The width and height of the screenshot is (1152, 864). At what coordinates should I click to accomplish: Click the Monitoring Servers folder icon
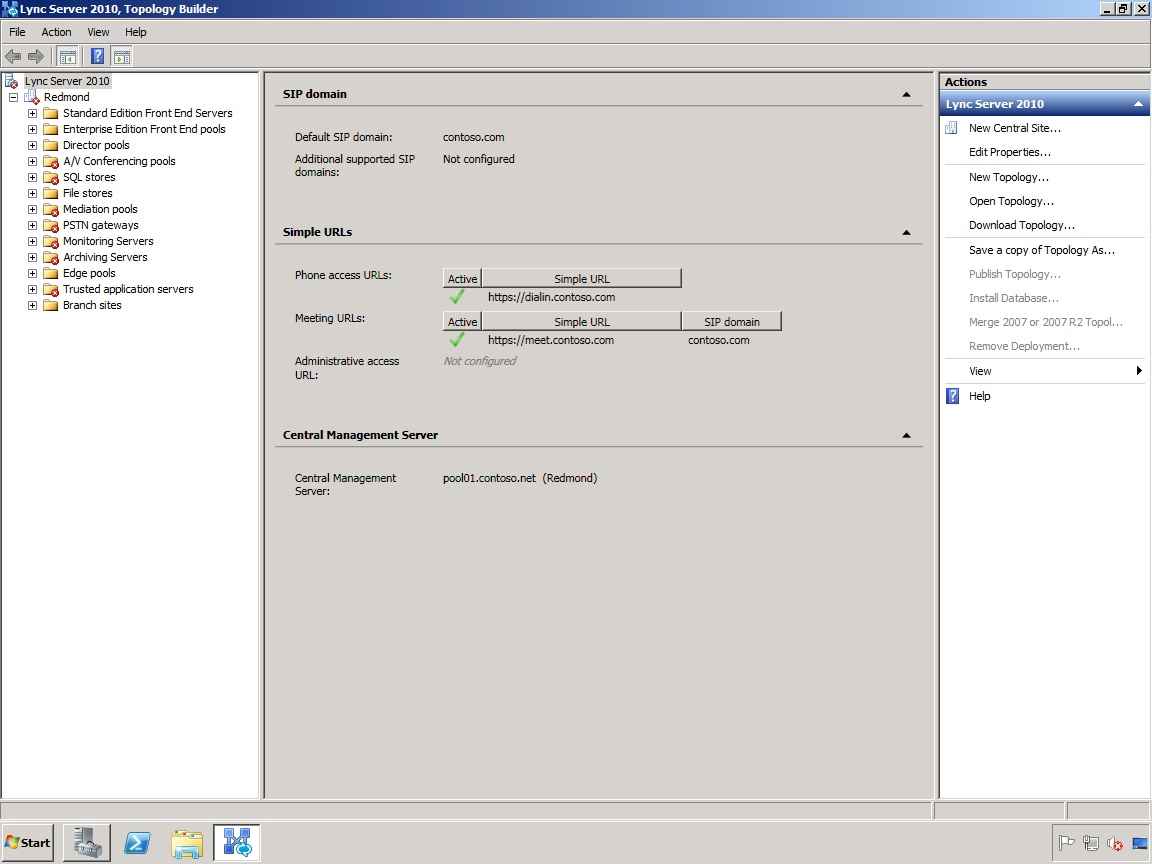tap(51, 242)
